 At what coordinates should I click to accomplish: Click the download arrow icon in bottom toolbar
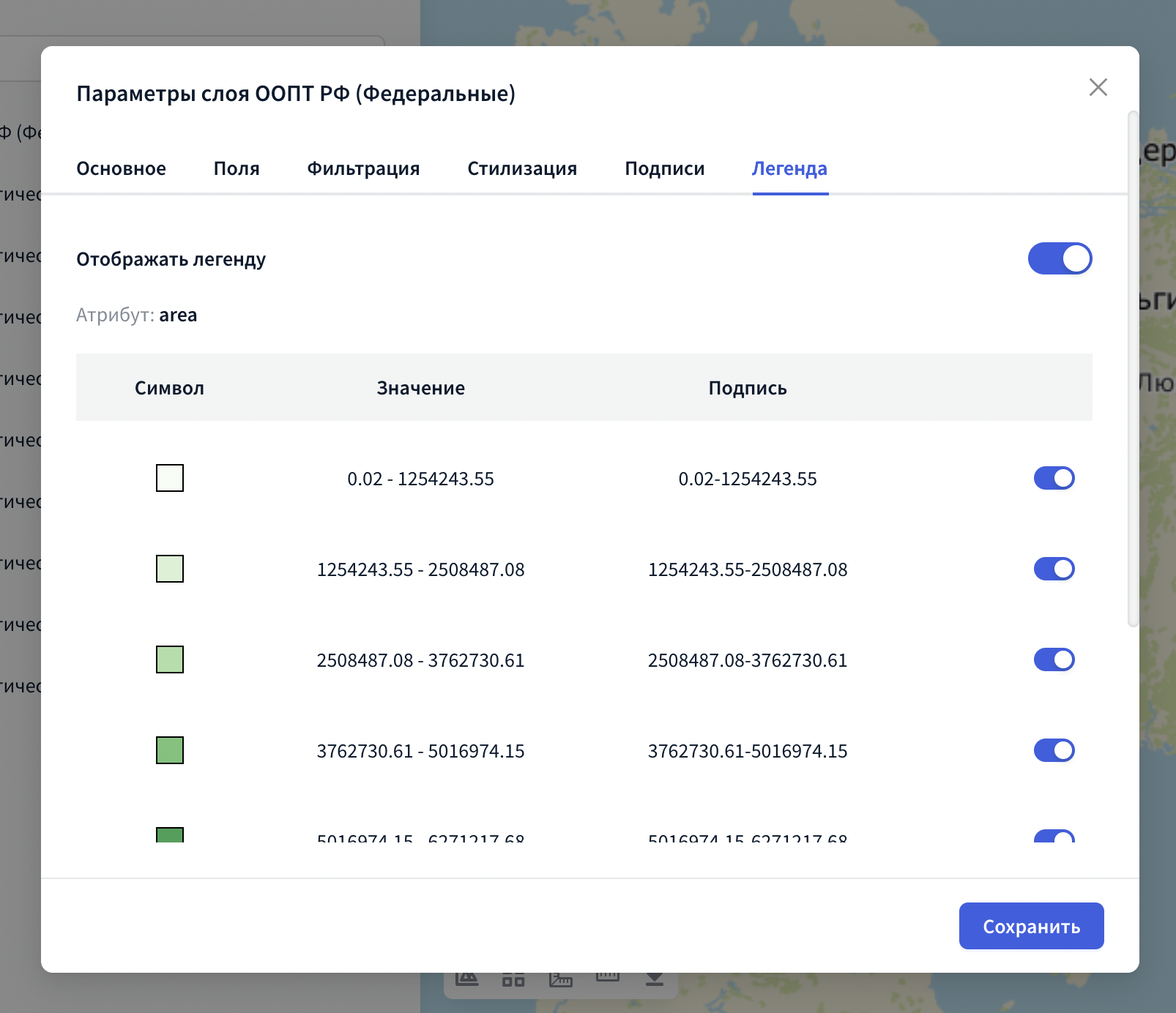click(x=654, y=979)
